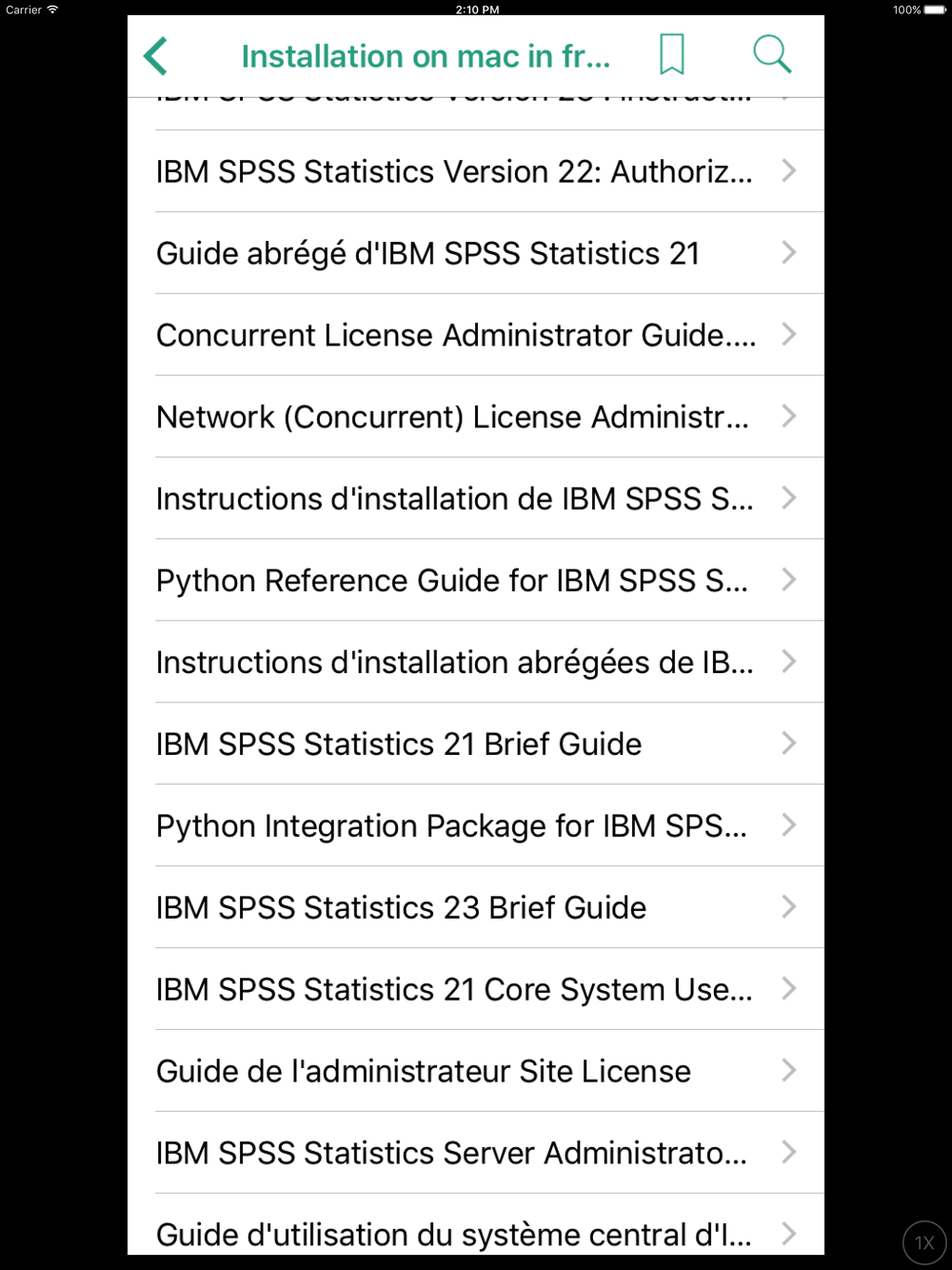The width and height of the screenshot is (952, 1270).
Task: Tap chevron on Concurrent License Administrator Guide row
Action: point(789,334)
